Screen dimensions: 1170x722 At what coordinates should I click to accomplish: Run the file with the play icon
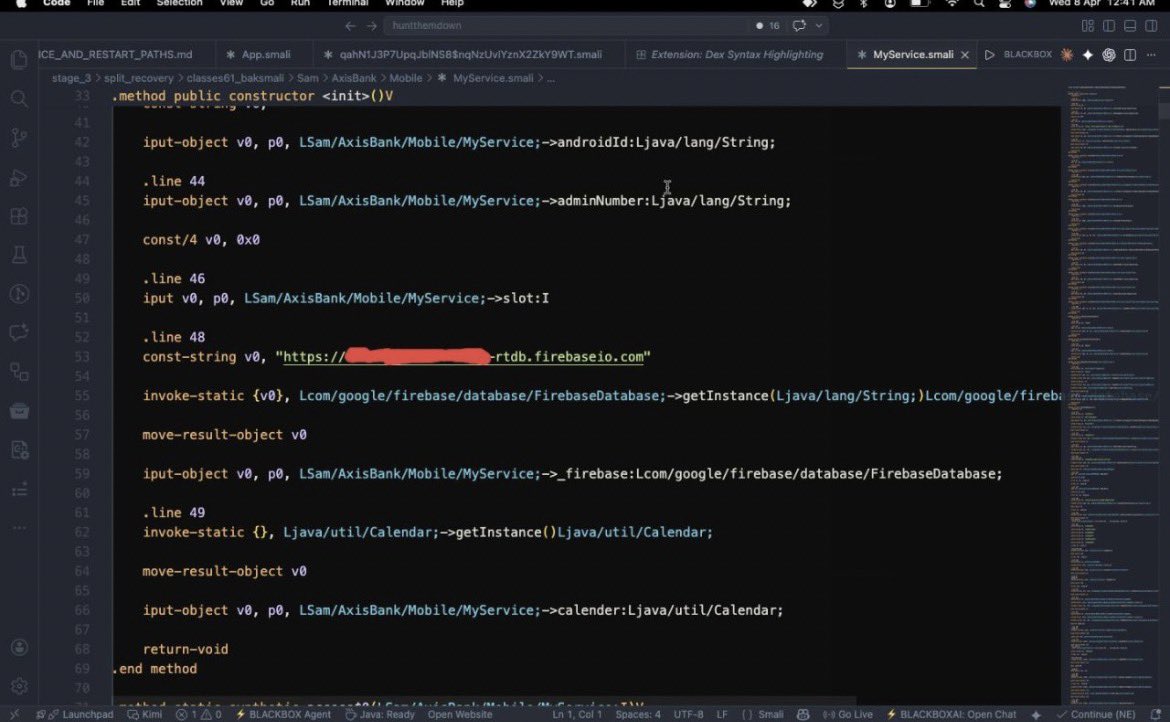[x=989, y=55]
